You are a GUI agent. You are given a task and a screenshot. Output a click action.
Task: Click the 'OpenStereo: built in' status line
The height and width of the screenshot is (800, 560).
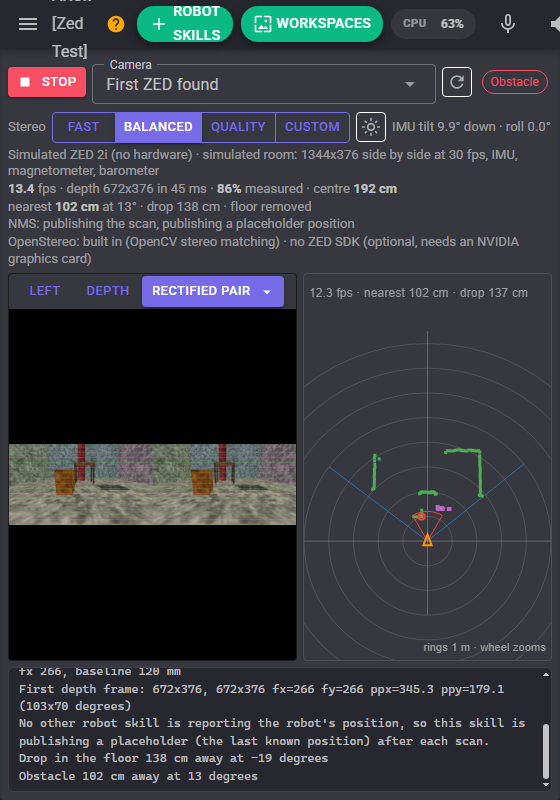pyautogui.click(x=263, y=250)
